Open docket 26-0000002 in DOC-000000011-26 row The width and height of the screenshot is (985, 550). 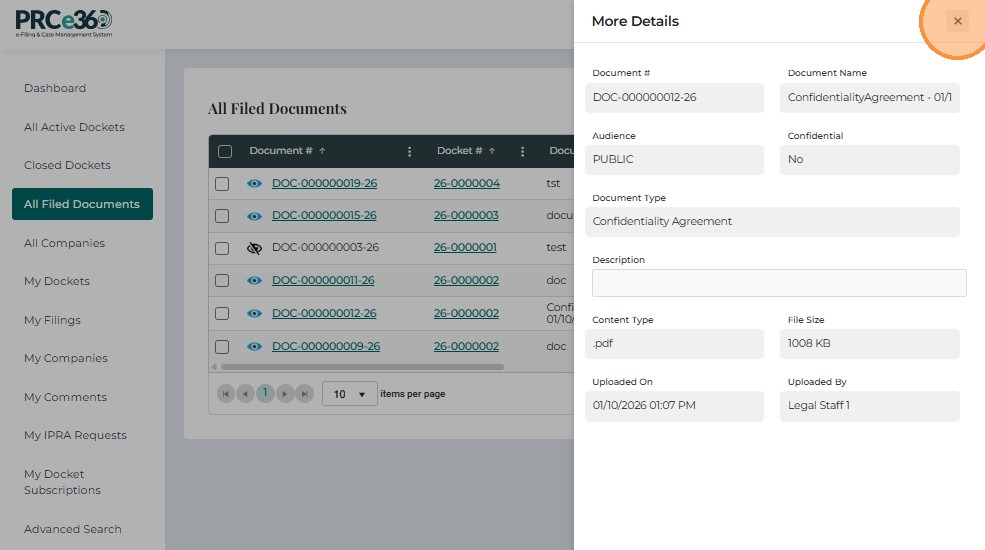point(466,281)
